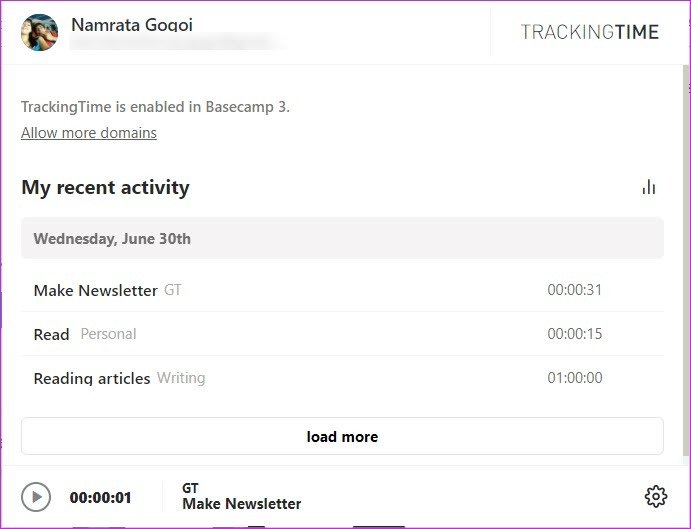Click the load more button
The image size is (691, 529).
click(342, 436)
